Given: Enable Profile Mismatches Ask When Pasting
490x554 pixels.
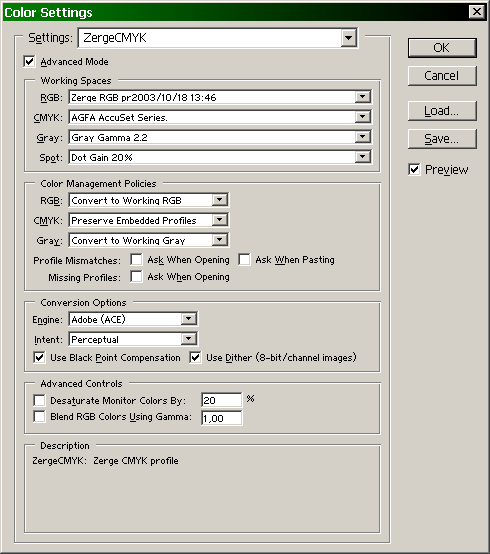Looking at the screenshot, I should (244, 260).
